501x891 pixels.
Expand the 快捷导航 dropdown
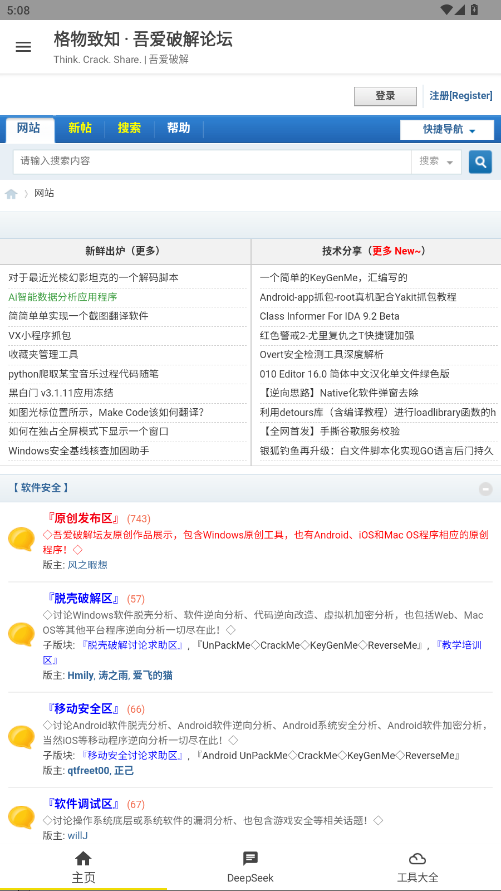pos(446,130)
